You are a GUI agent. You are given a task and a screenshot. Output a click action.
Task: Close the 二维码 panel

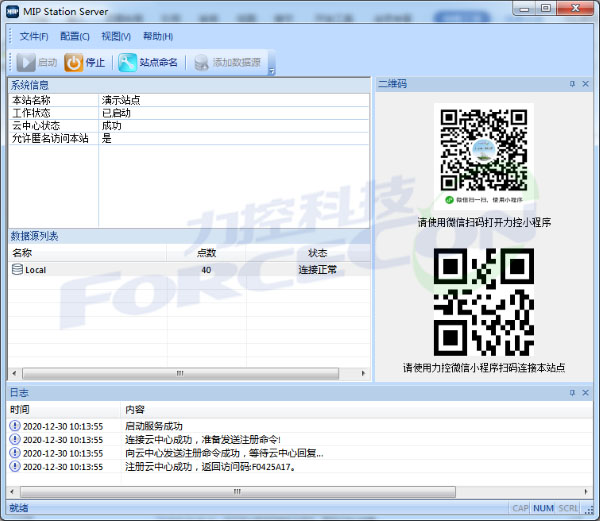pos(585,84)
